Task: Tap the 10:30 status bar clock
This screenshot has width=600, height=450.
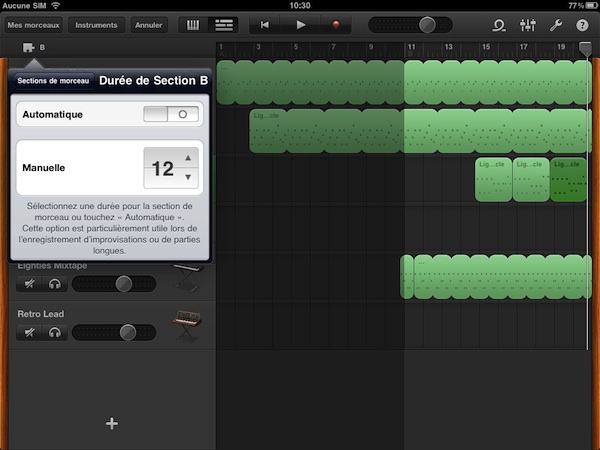Action: pos(300,5)
